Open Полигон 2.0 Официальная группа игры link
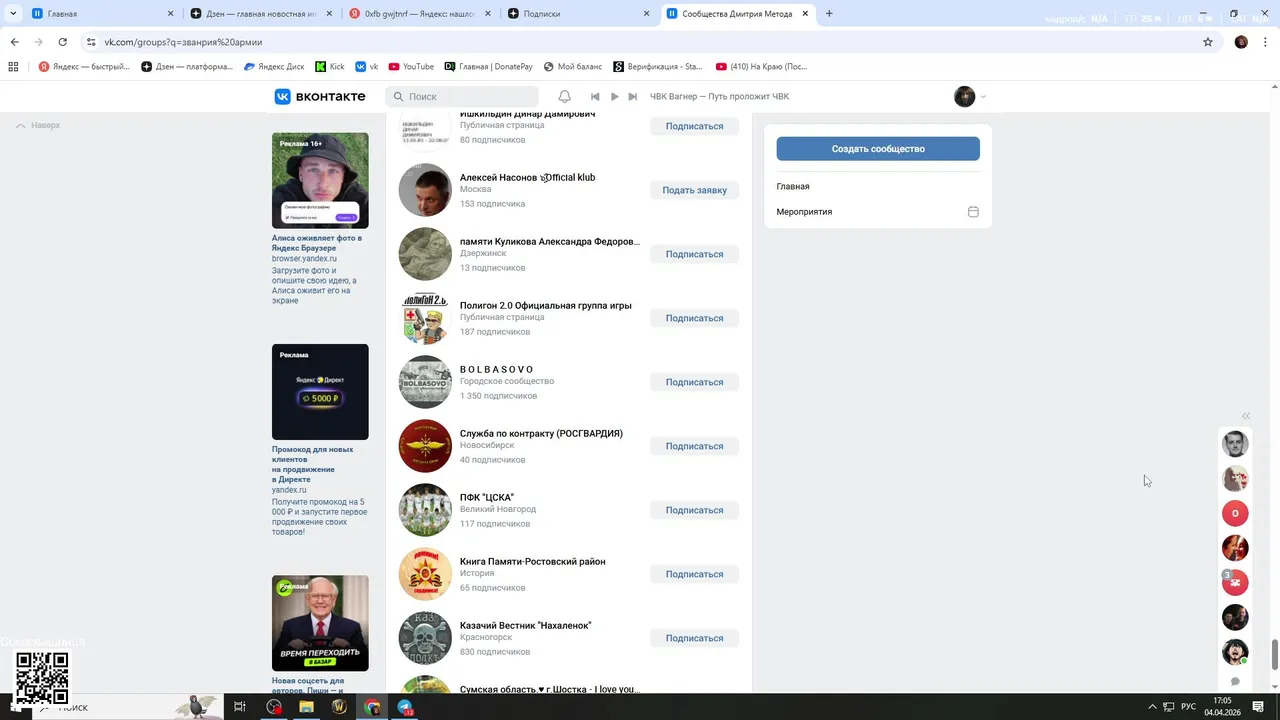The height and width of the screenshot is (720, 1280). pos(545,306)
